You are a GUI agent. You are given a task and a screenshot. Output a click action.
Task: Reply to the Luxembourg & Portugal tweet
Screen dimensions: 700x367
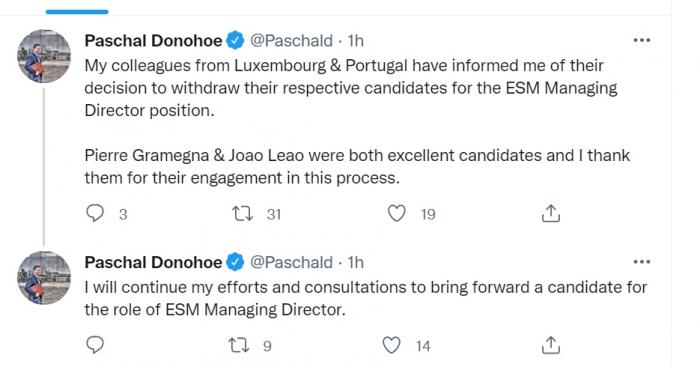pyautogui.click(x=95, y=213)
